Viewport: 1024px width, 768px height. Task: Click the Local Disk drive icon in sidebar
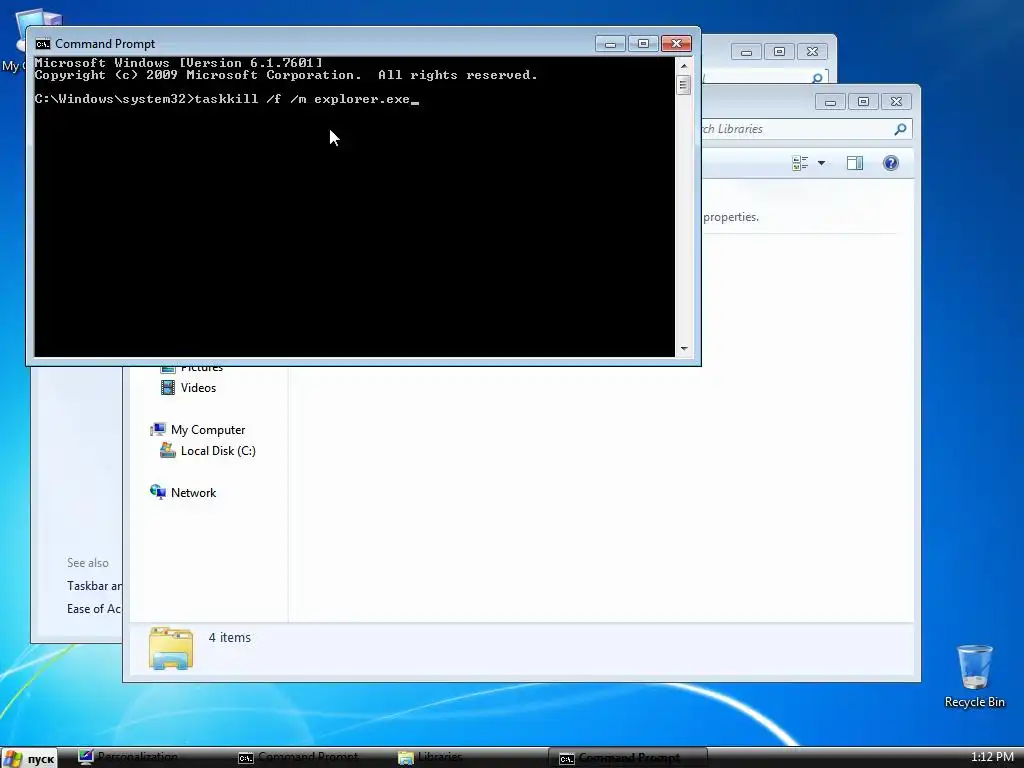tap(168, 450)
